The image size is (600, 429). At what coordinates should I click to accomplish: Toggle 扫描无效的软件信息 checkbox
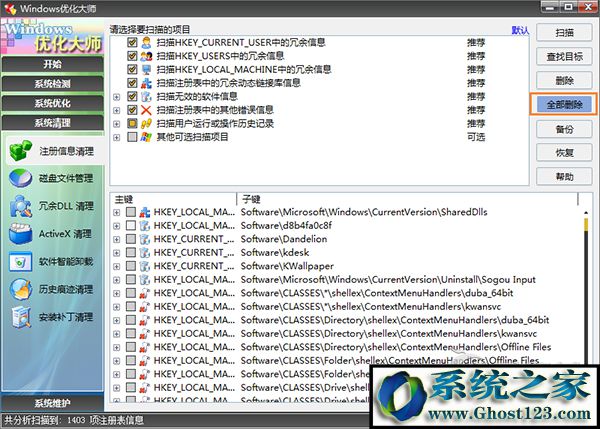tap(132, 96)
